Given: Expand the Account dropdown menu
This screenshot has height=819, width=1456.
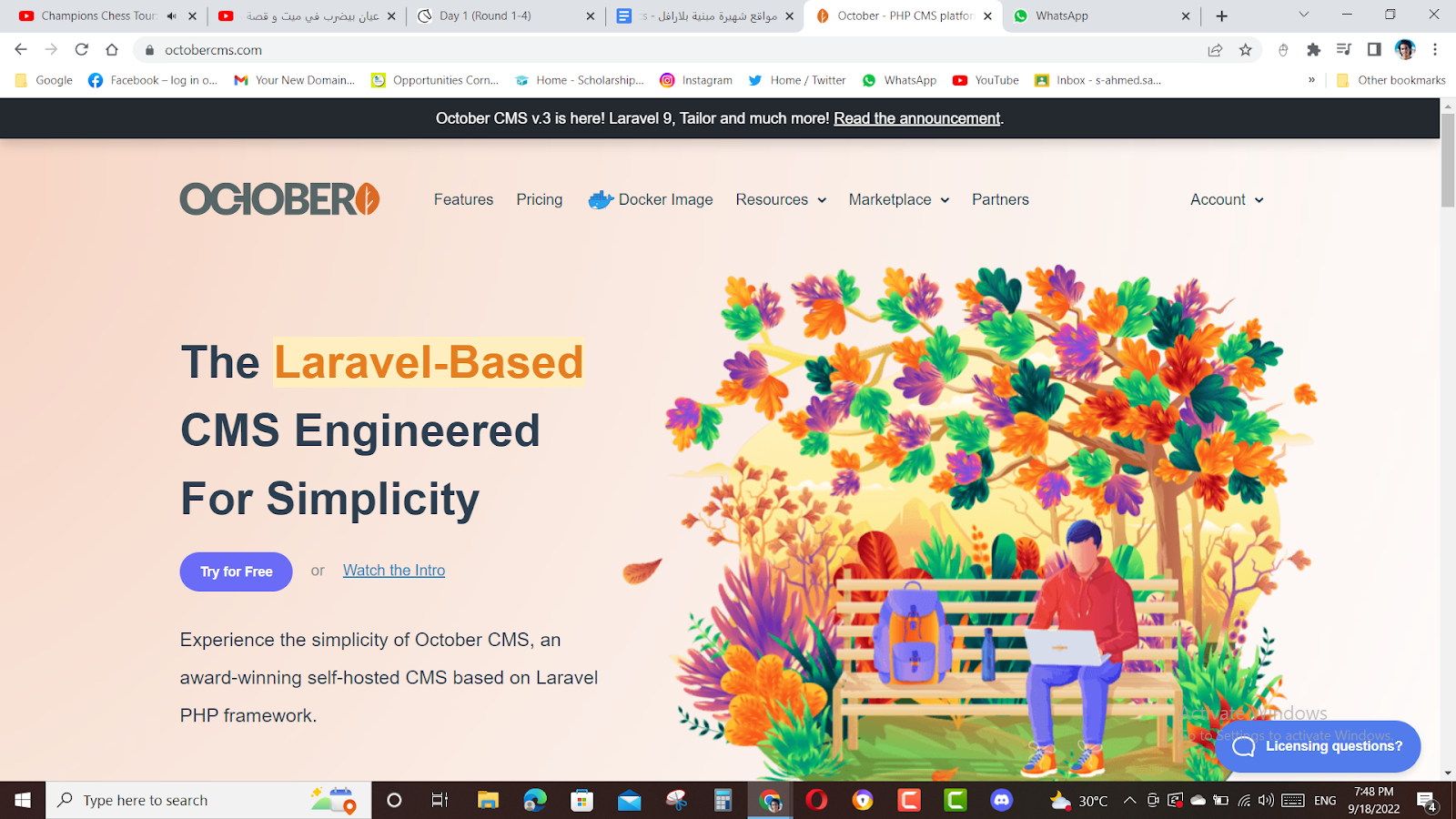Looking at the screenshot, I should click(1227, 199).
